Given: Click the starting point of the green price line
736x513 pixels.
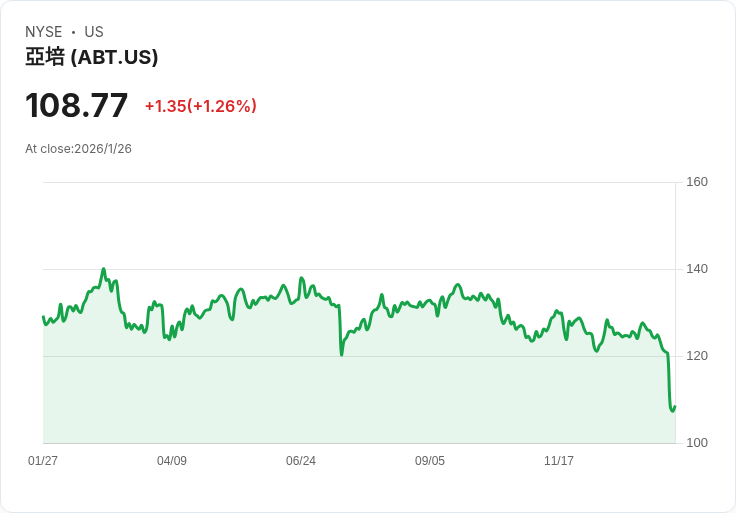Looking at the screenshot, I should [43, 317].
